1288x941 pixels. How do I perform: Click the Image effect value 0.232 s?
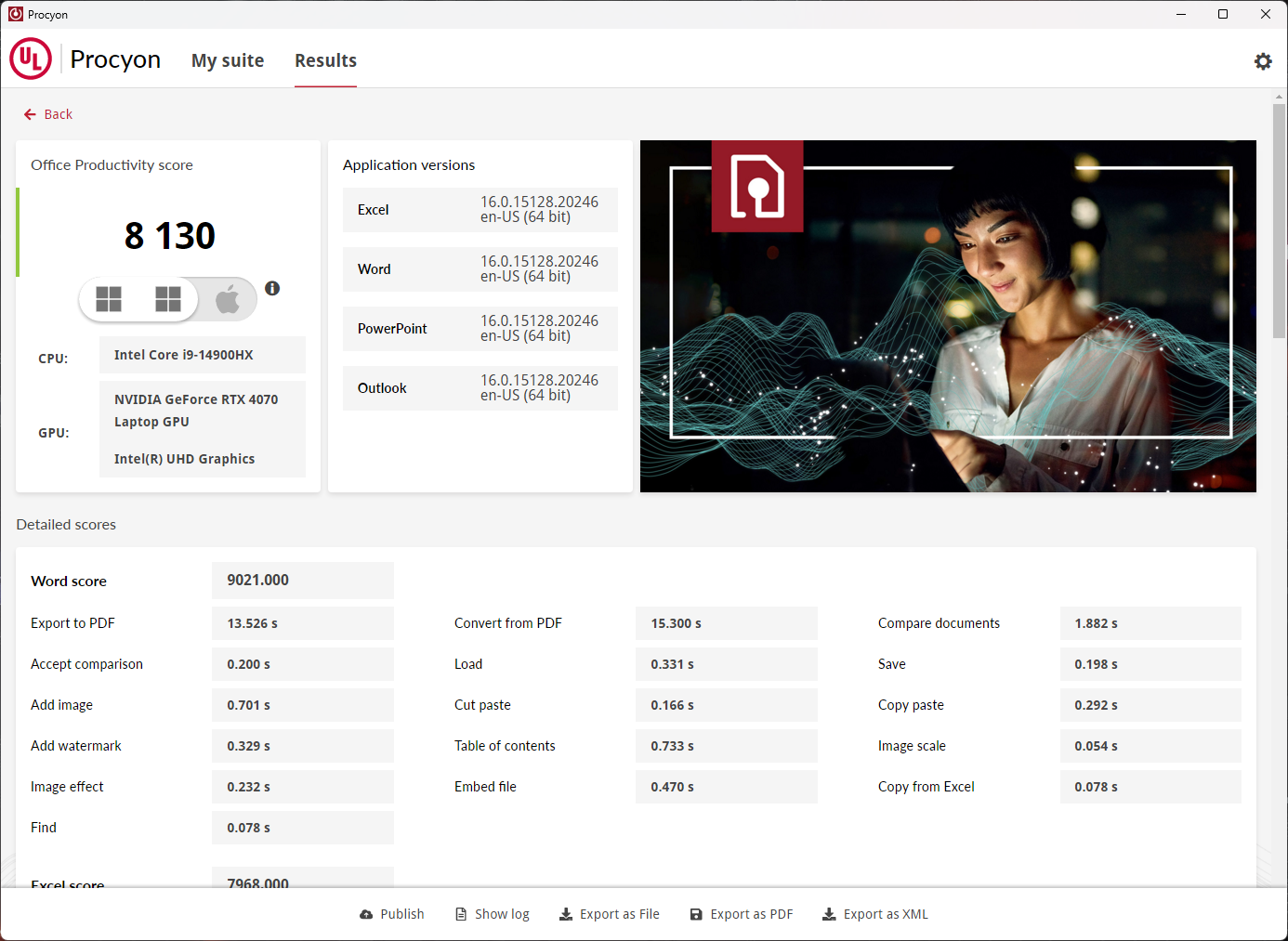point(303,787)
